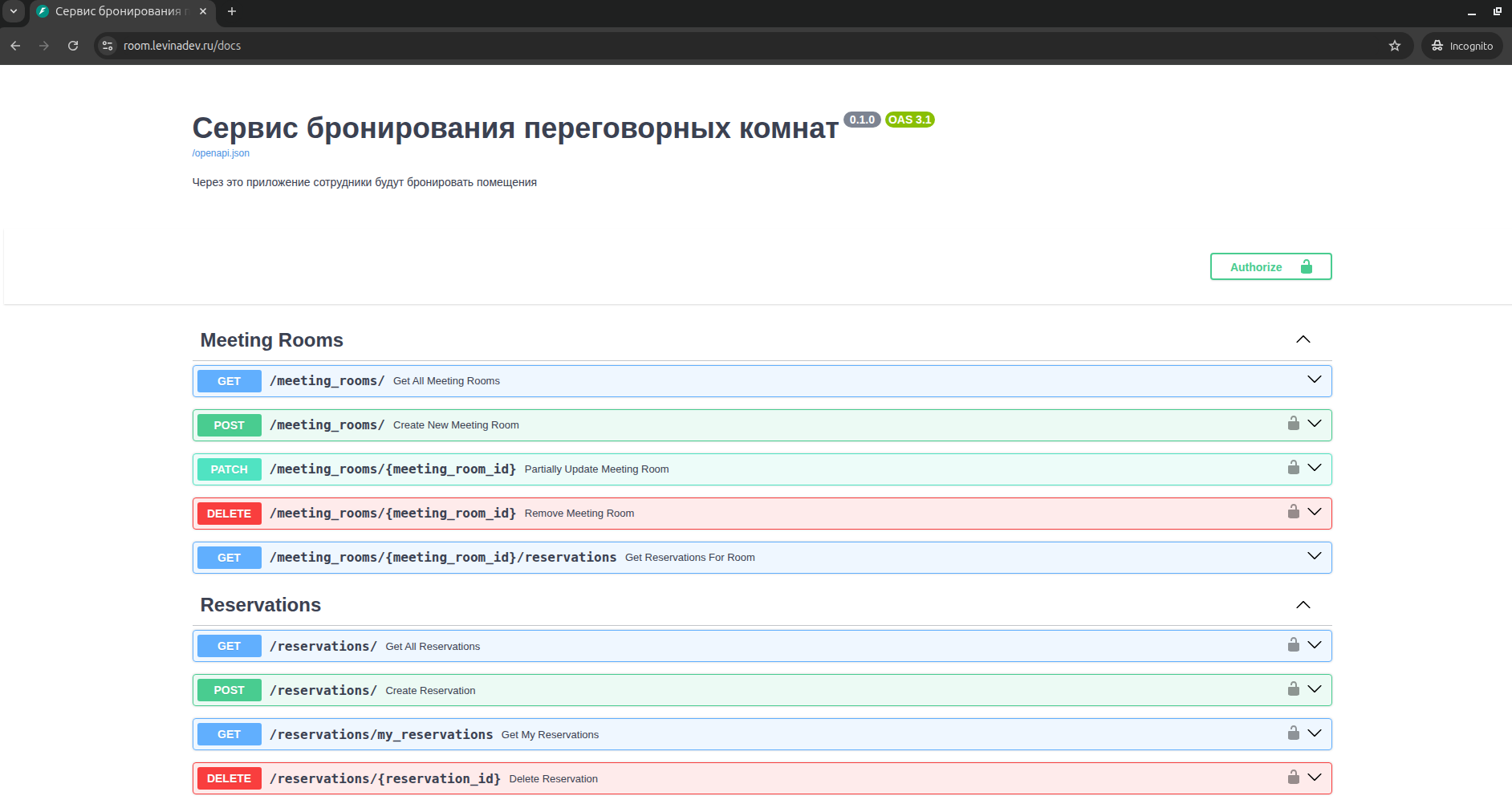Expand Remove Meeting Room chevron

pos(1315,512)
